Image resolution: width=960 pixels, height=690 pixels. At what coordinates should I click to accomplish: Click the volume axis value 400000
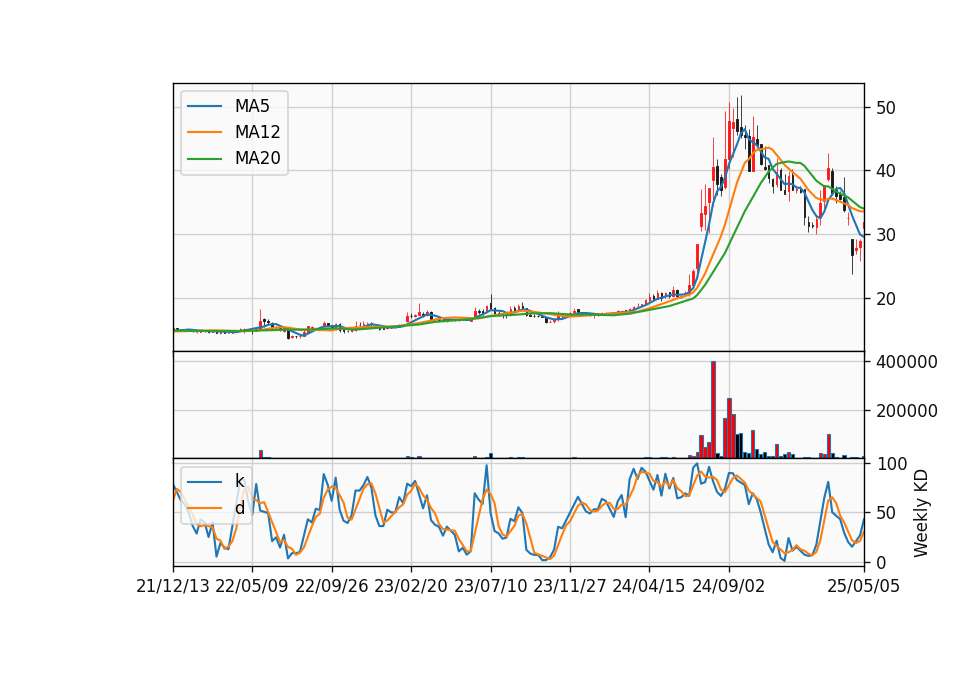point(907,362)
